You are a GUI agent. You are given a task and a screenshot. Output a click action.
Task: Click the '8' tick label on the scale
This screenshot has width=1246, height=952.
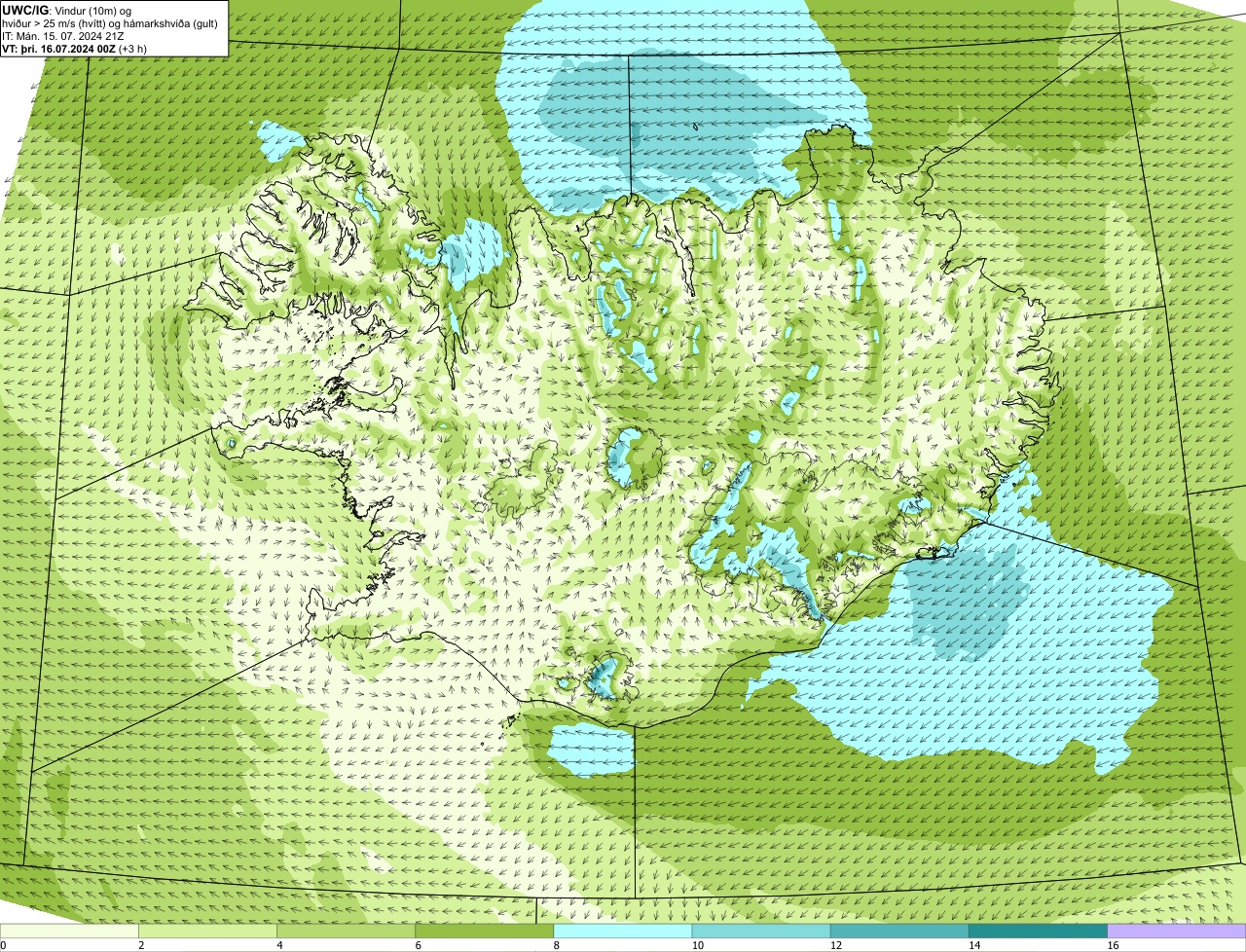[x=557, y=945]
